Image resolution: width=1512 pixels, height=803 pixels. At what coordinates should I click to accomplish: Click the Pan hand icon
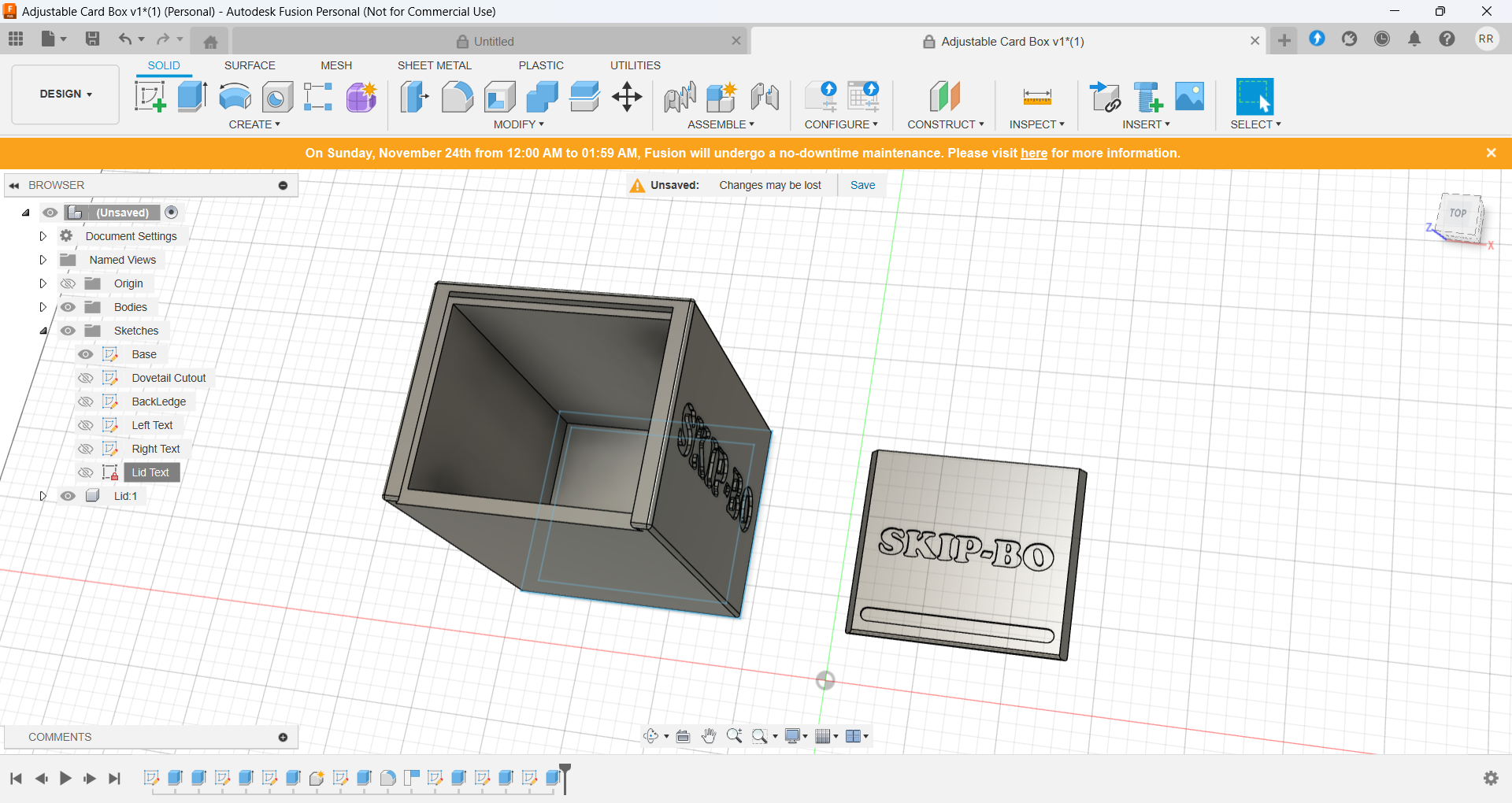(709, 736)
